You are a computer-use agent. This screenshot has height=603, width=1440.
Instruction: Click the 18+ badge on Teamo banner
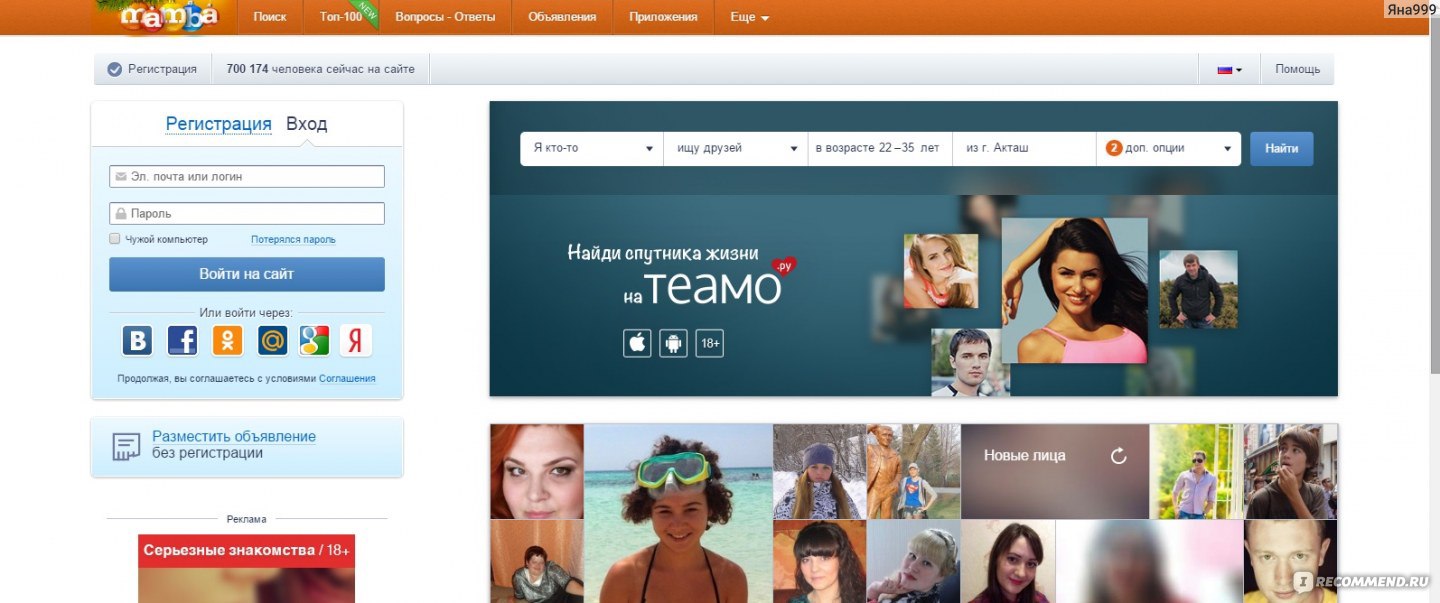710,343
